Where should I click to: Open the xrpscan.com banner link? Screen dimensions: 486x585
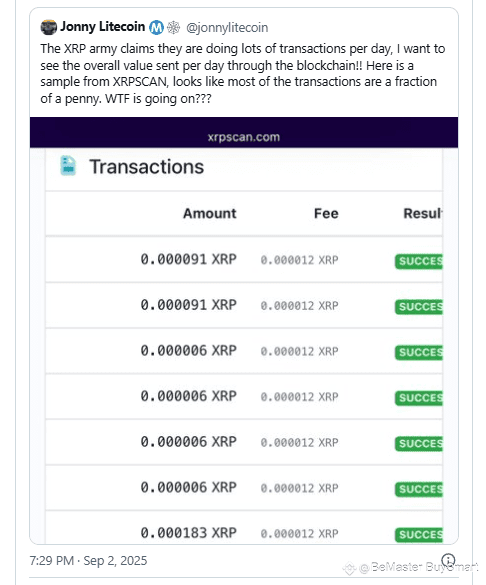click(x=244, y=137)
